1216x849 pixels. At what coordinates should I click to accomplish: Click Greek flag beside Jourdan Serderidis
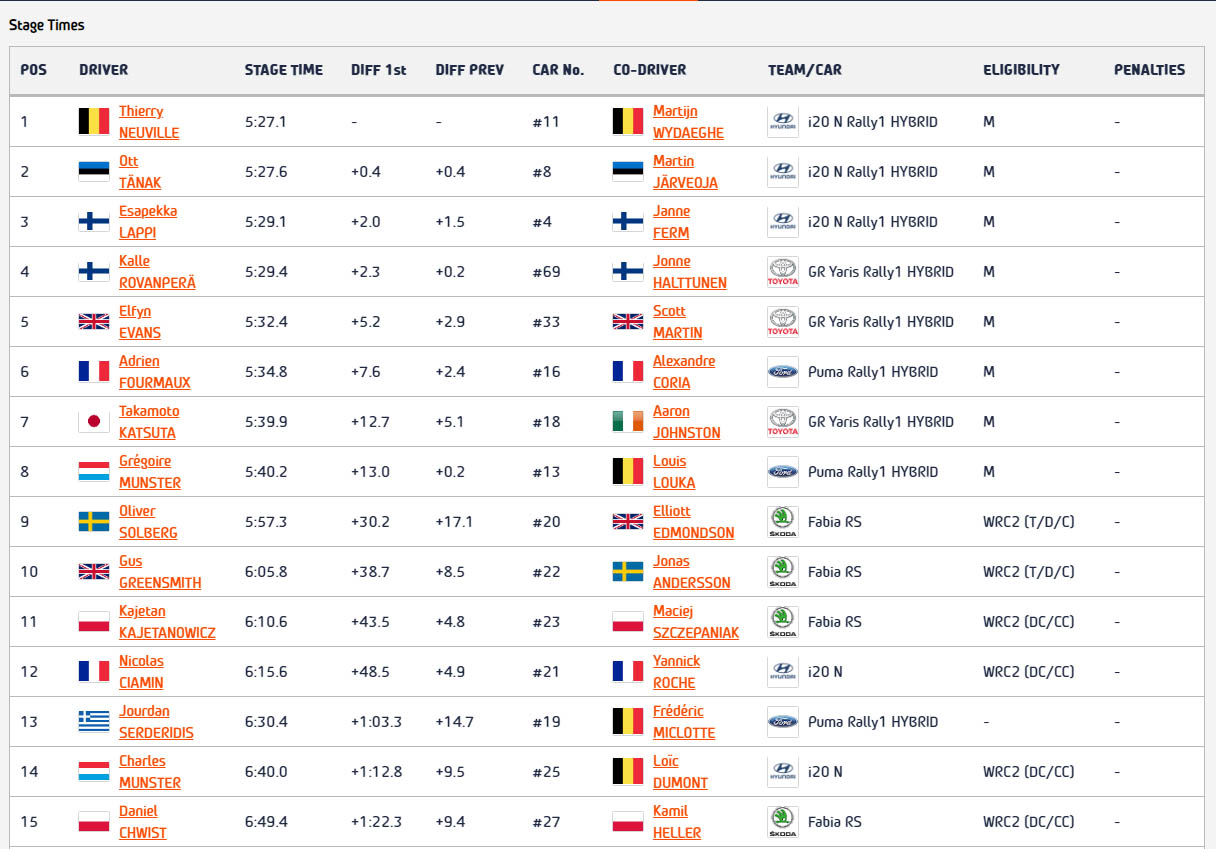[94, 722]
